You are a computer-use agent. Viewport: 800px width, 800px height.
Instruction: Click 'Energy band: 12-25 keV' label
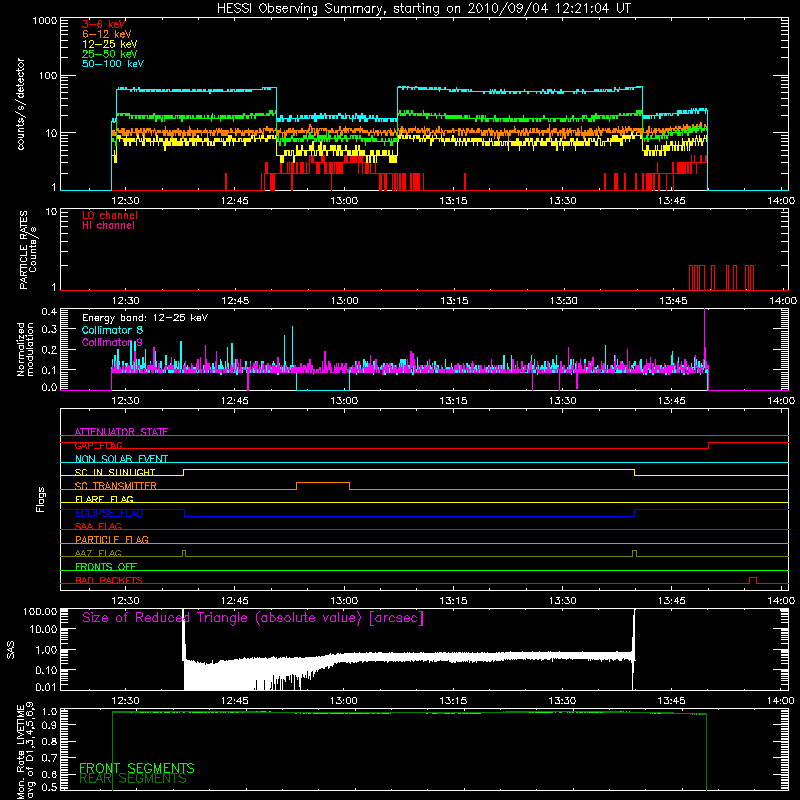tap(145, 318)
